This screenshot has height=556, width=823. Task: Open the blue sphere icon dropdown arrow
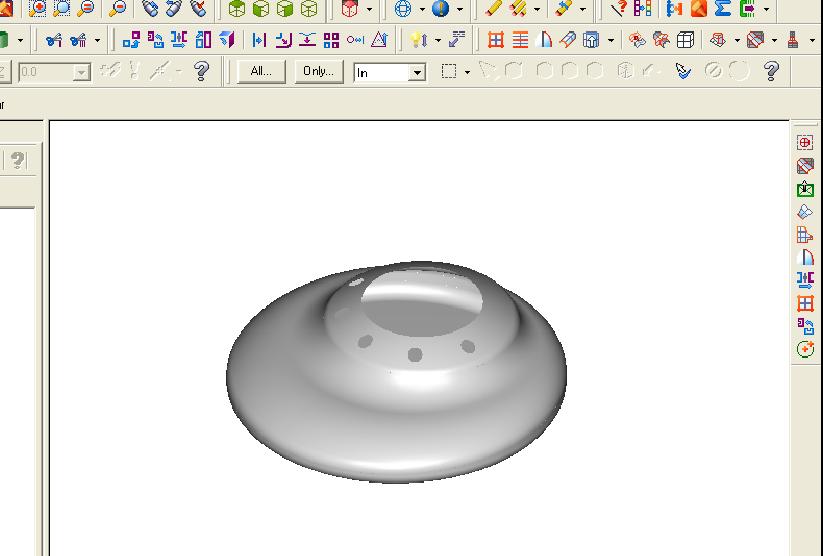460,9
